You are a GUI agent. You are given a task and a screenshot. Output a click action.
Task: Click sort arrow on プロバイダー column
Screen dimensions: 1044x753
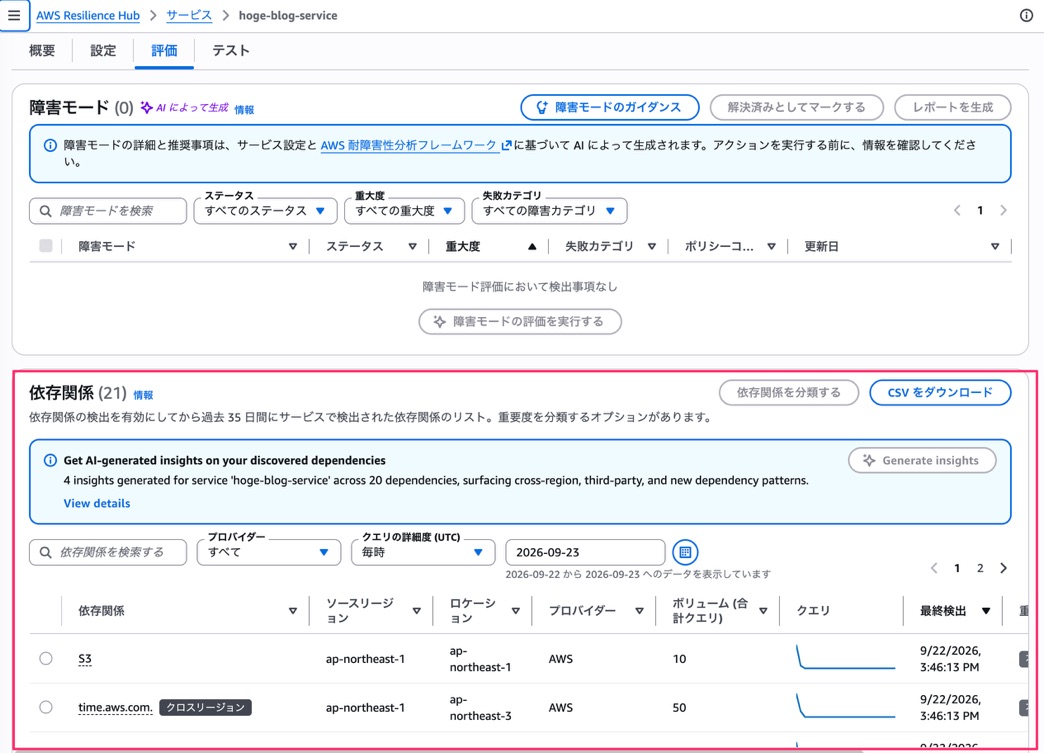640,611
